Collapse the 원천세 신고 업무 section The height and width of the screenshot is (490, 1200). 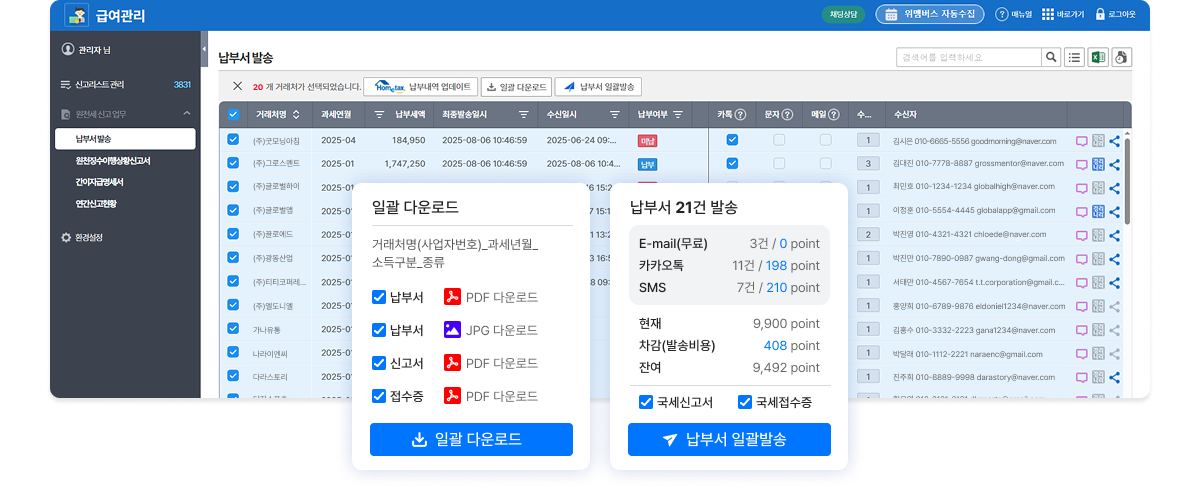point(186,114)
